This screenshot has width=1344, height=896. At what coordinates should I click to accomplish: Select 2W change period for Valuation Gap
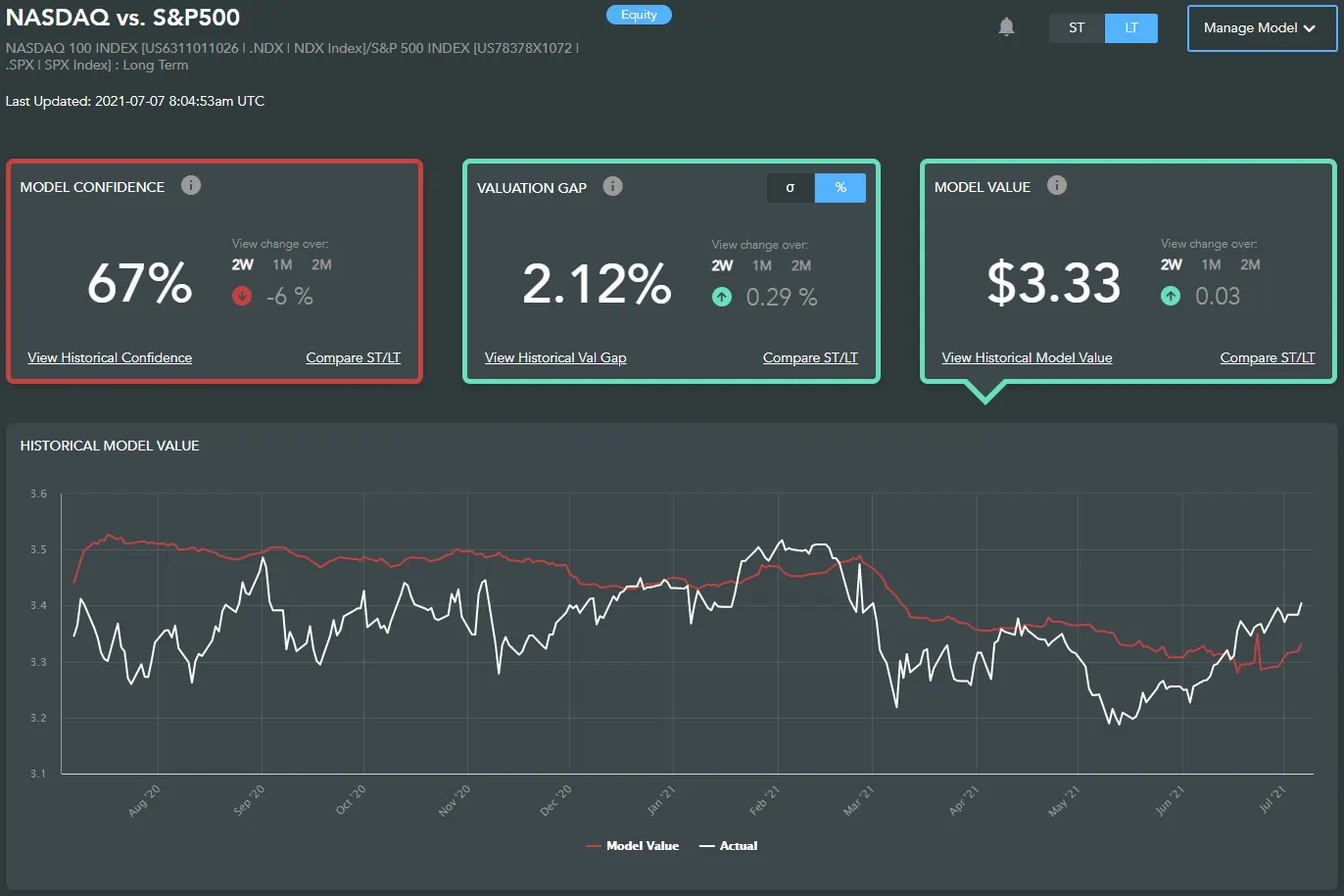[723, 265]
